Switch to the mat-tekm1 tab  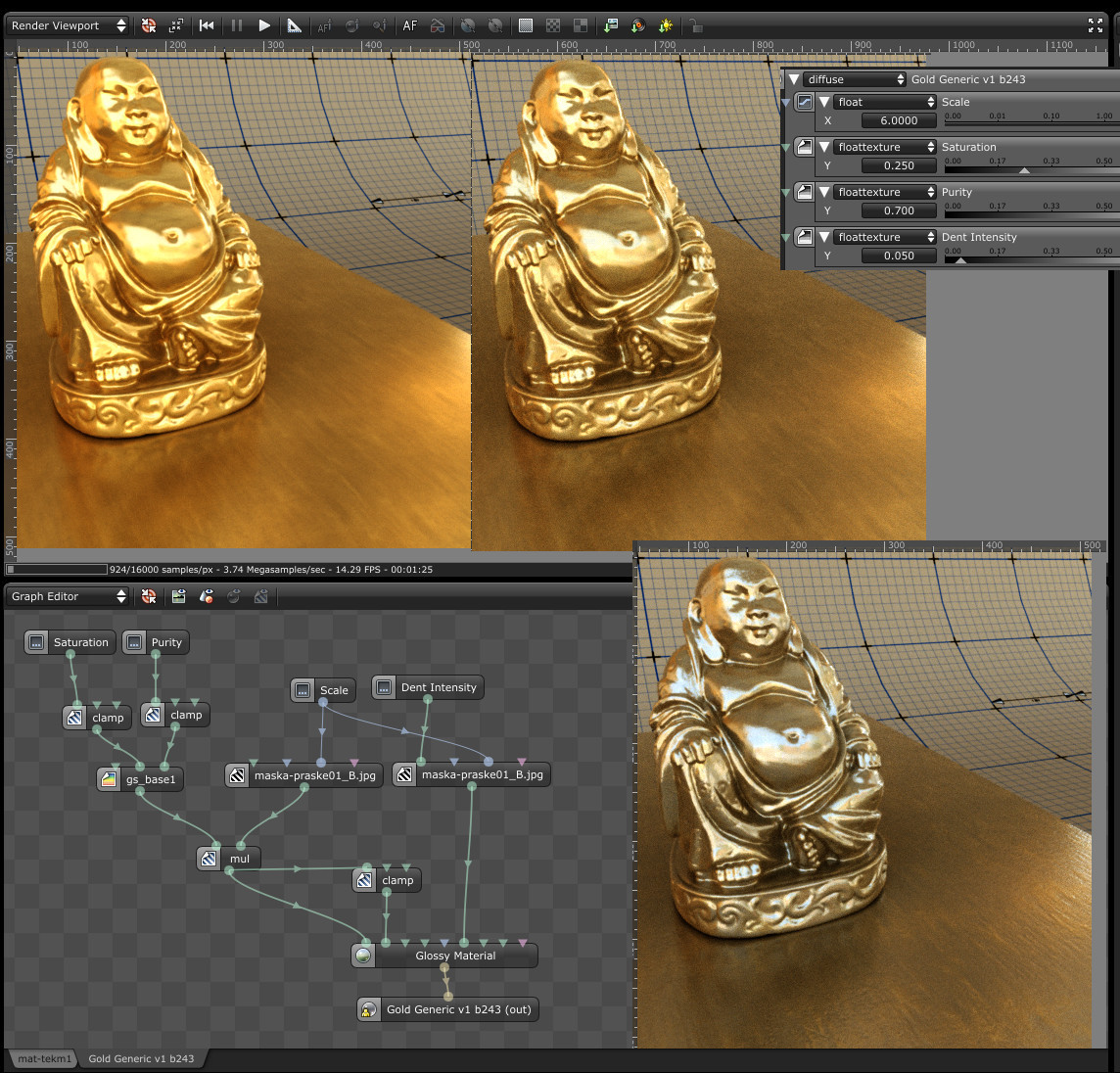[44, 1058]
